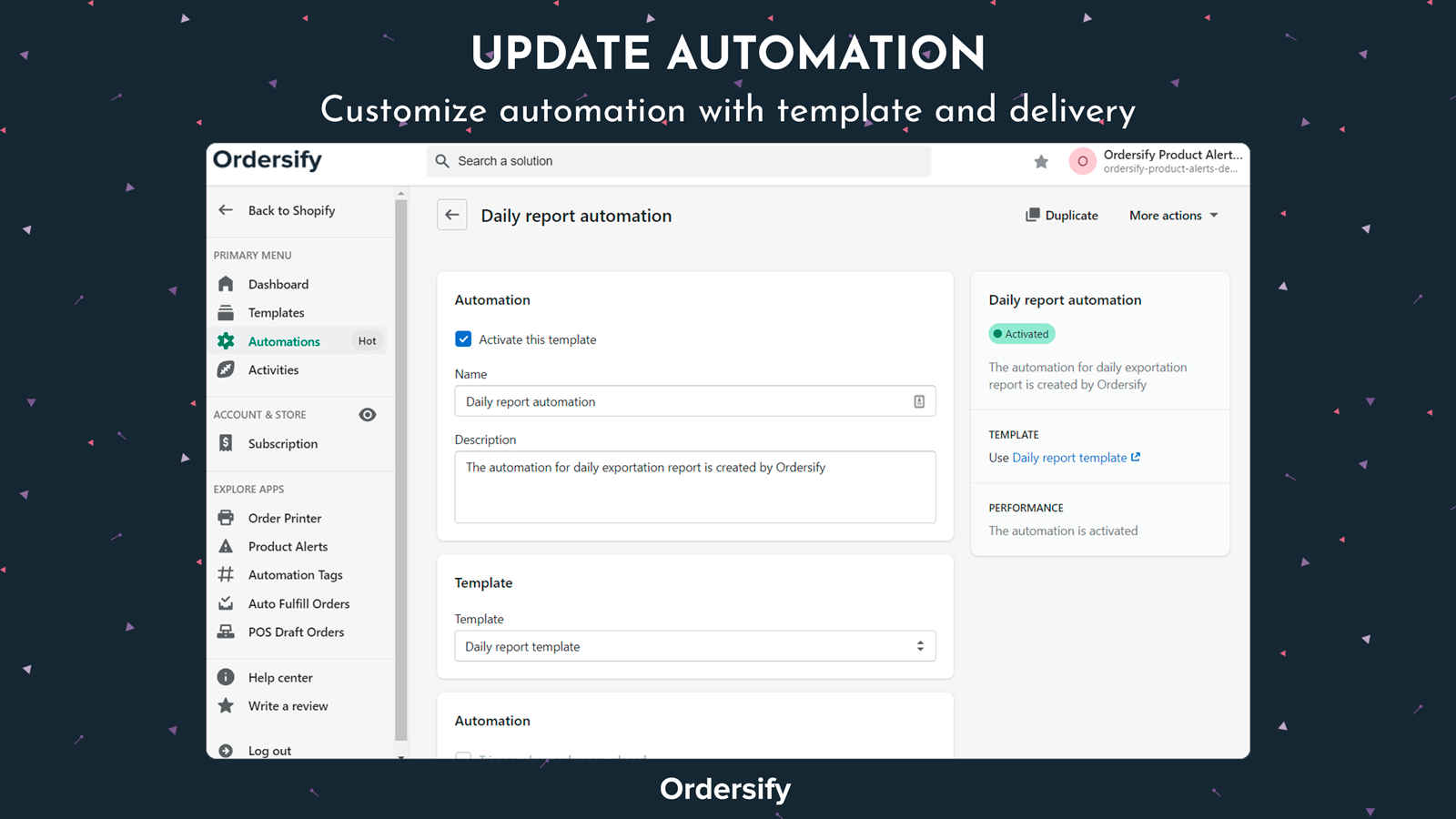Open the Template selection dropdown

tap(694, 646)
